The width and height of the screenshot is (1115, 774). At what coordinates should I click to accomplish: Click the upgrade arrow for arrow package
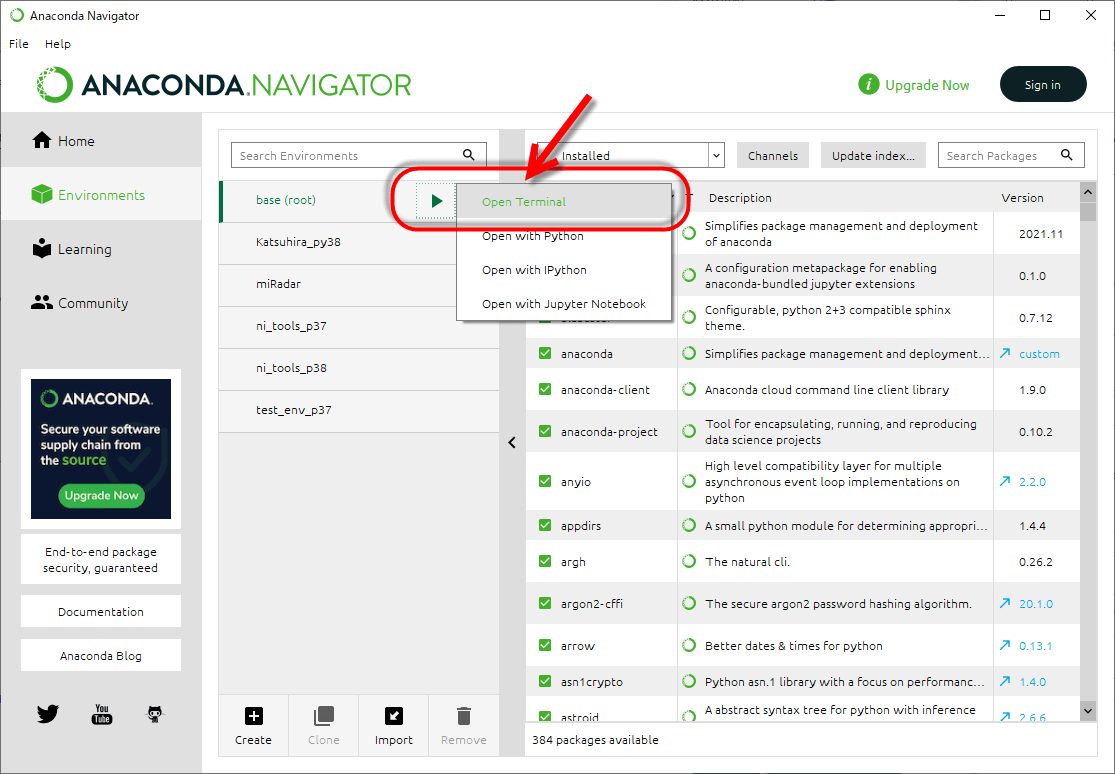pyautogui.click(x=1004, y=645)
